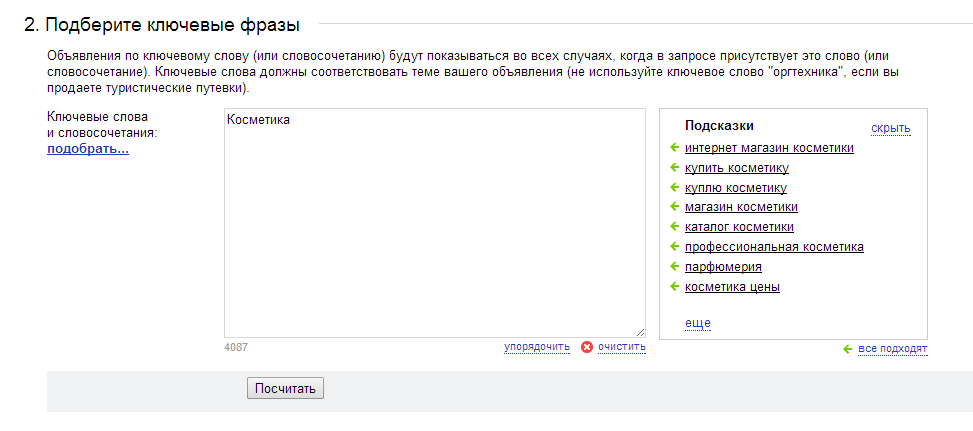Click green arrow beside все подходят
The image size is (973, 431).
coord(848,349)
